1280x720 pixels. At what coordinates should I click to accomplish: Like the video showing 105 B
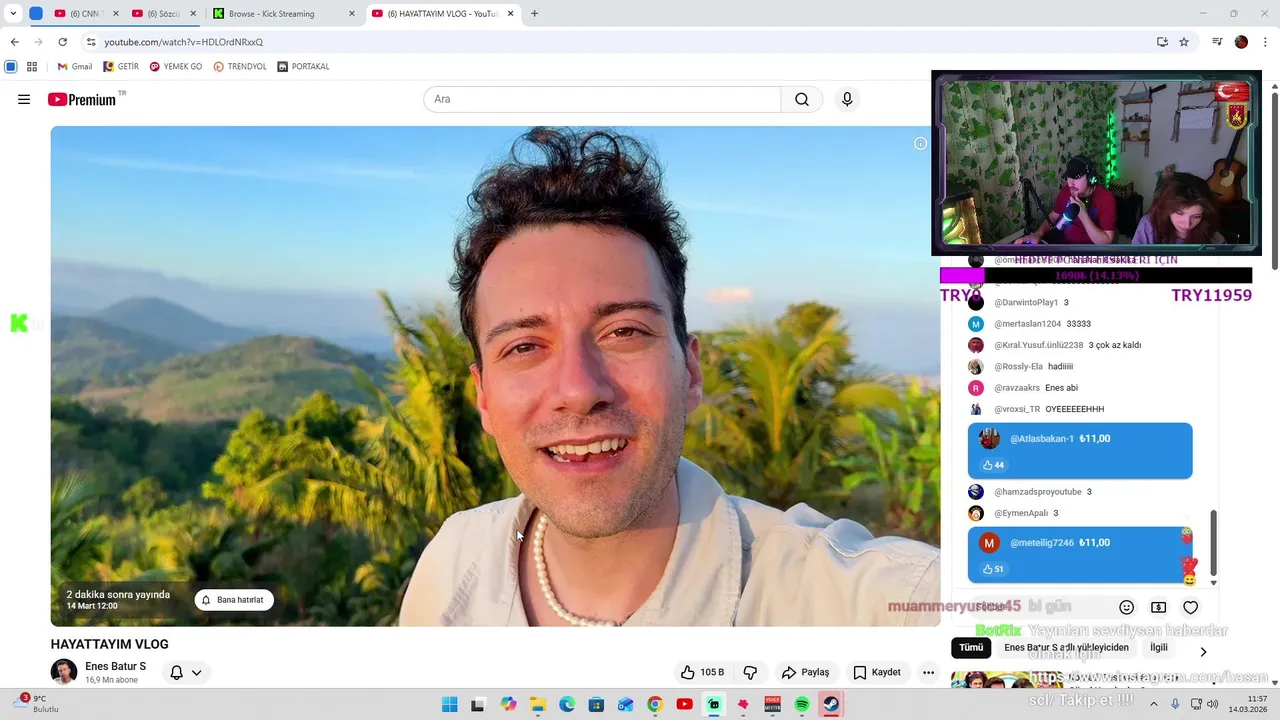702,672
